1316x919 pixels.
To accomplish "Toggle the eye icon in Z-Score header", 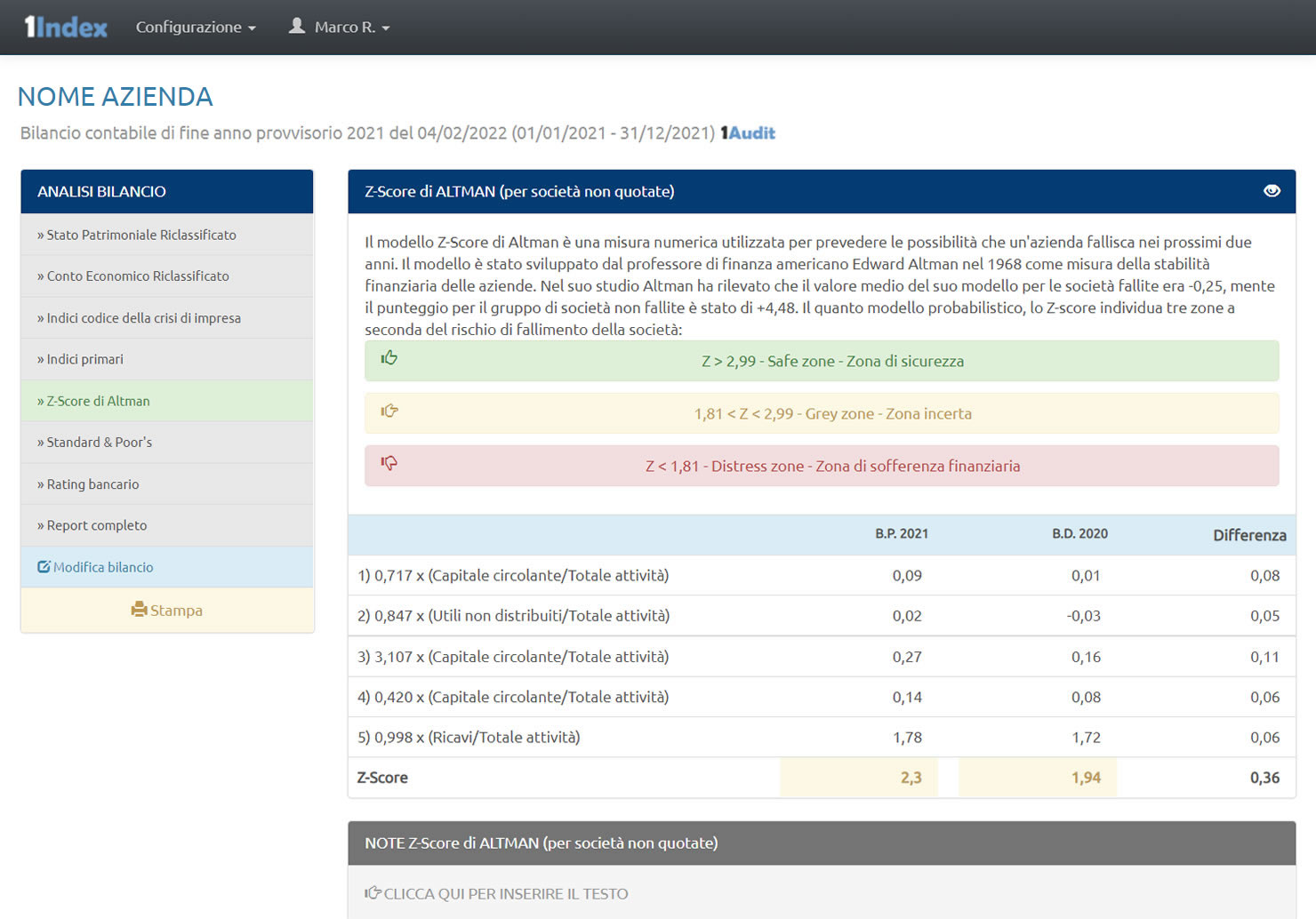I will click(1272, 191).
